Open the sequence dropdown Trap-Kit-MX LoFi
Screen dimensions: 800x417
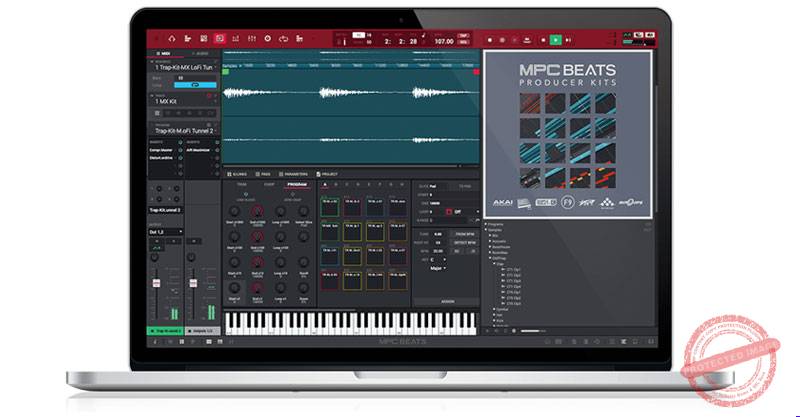(184, 67)
